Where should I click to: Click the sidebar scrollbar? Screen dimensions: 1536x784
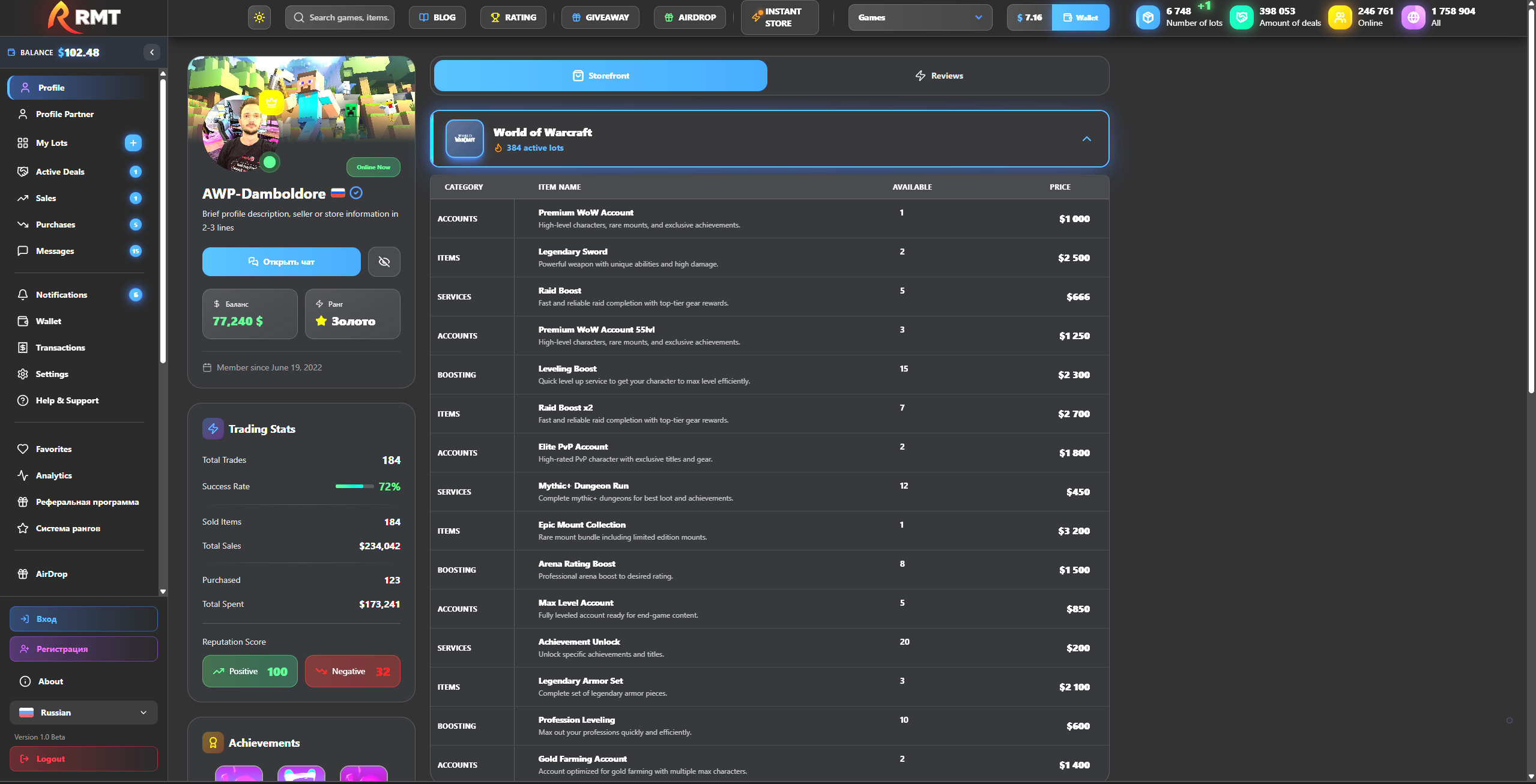(x=163, y=221)
